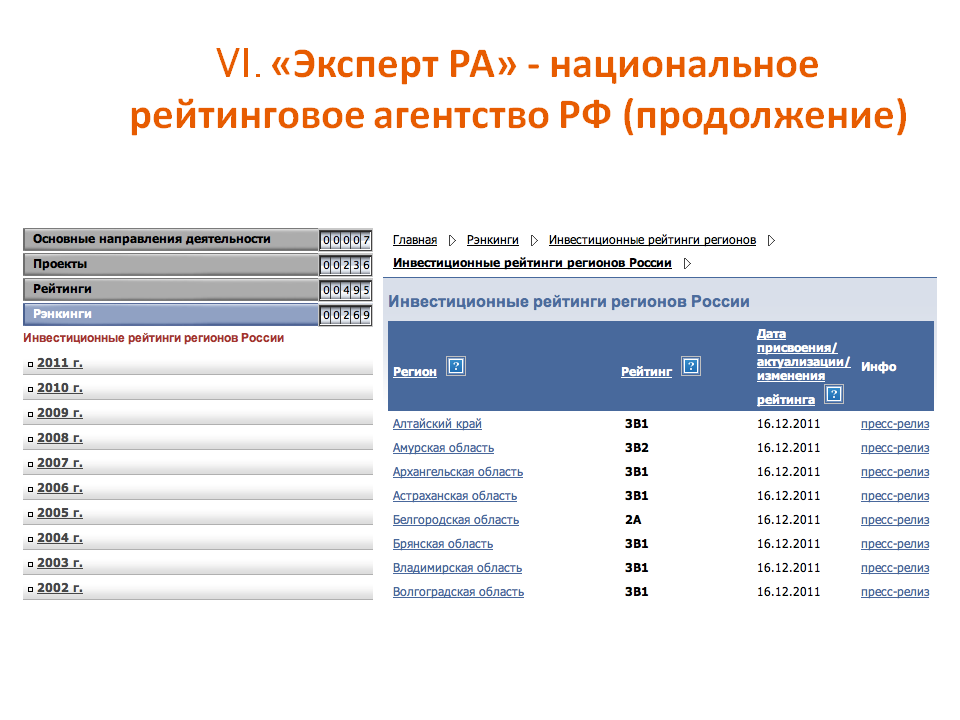The image size is (960, 720).
Task: Open the Проекты menu section
Action: pos(171,264)
